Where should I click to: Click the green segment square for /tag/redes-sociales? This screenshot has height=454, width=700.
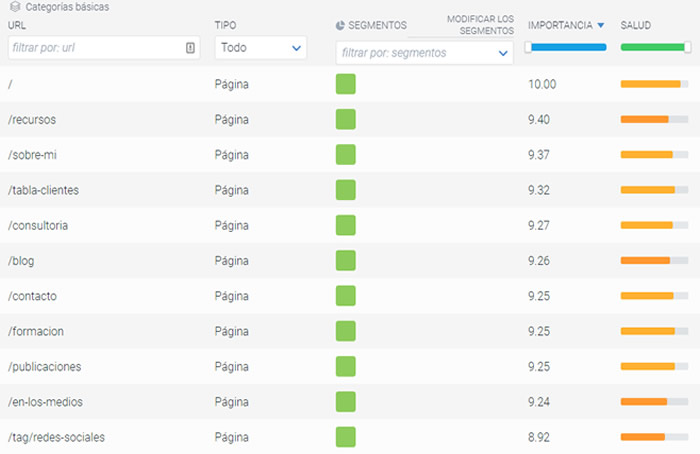pyautogui.click(x=346, y=437)
